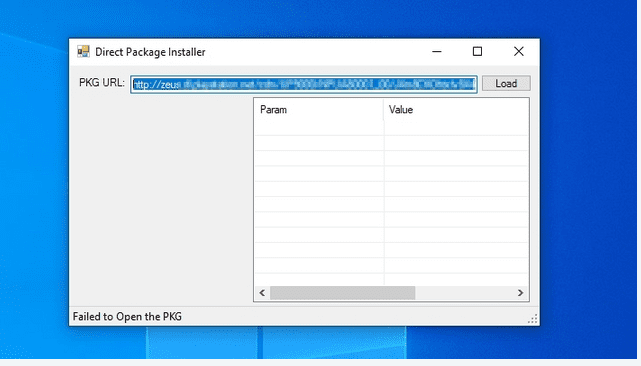
Task: Maximize the Direct Package Installer window
Action: coord(477,52)
